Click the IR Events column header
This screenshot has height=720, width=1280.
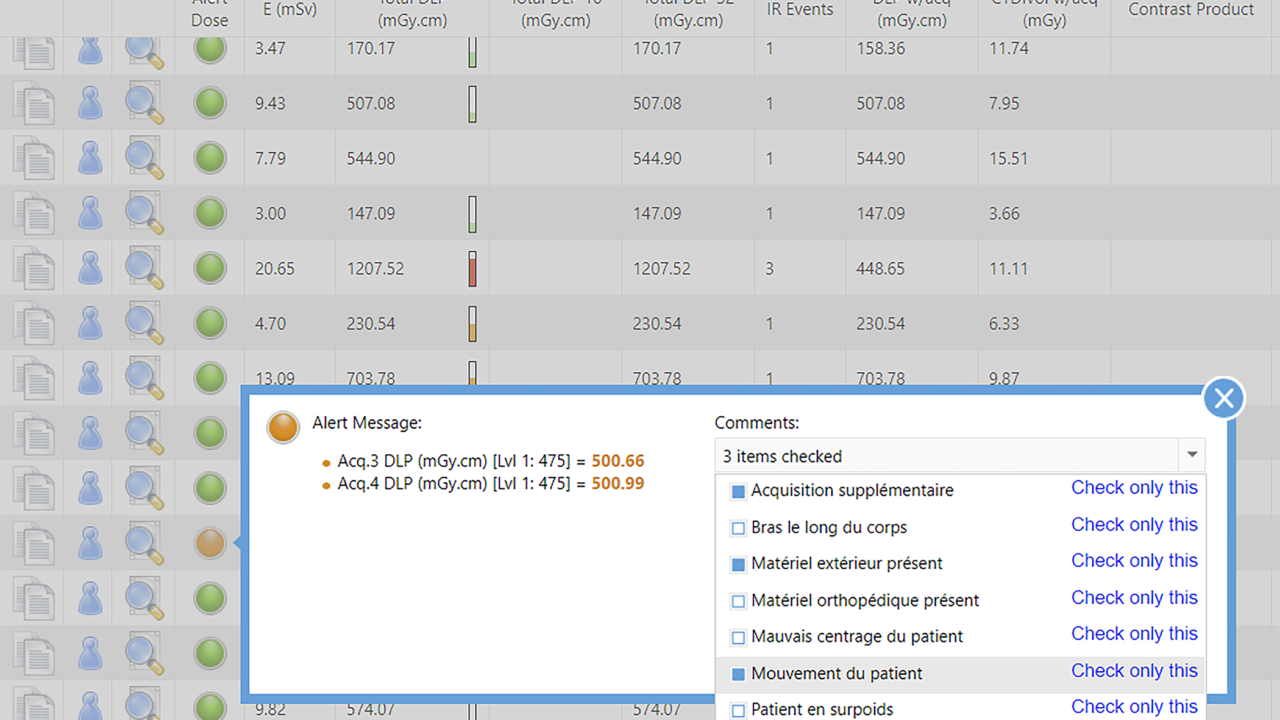pyautogui.click(x=799, y=10)
